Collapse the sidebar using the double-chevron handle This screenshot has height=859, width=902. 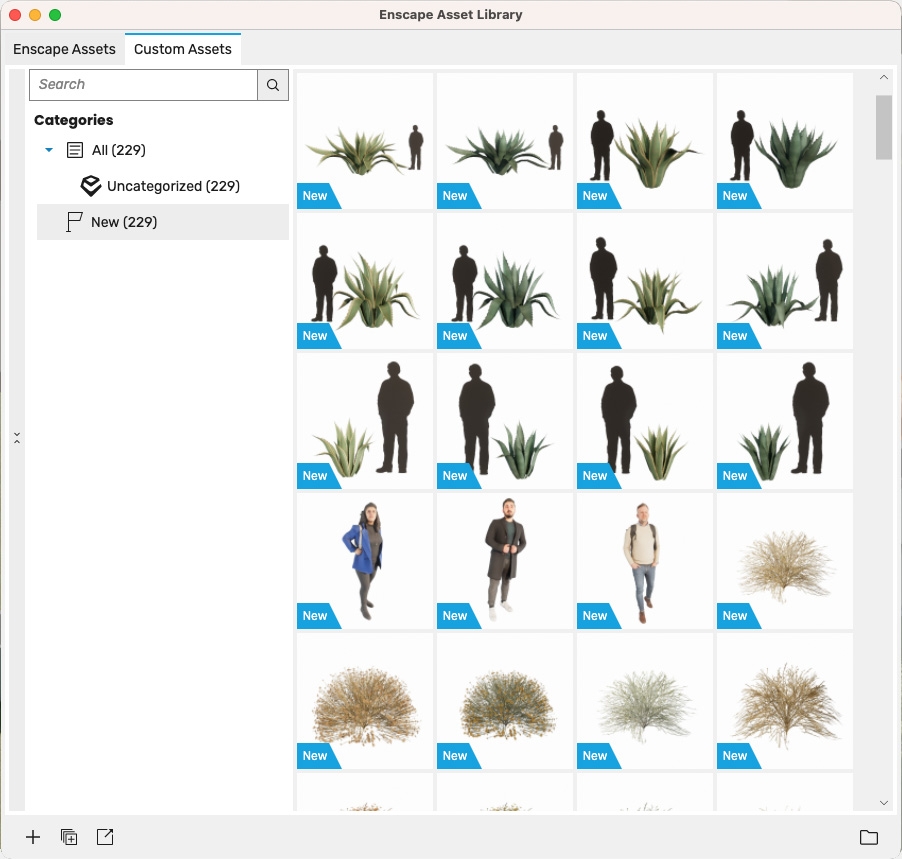pyautogui.click(x=17, y=437)
